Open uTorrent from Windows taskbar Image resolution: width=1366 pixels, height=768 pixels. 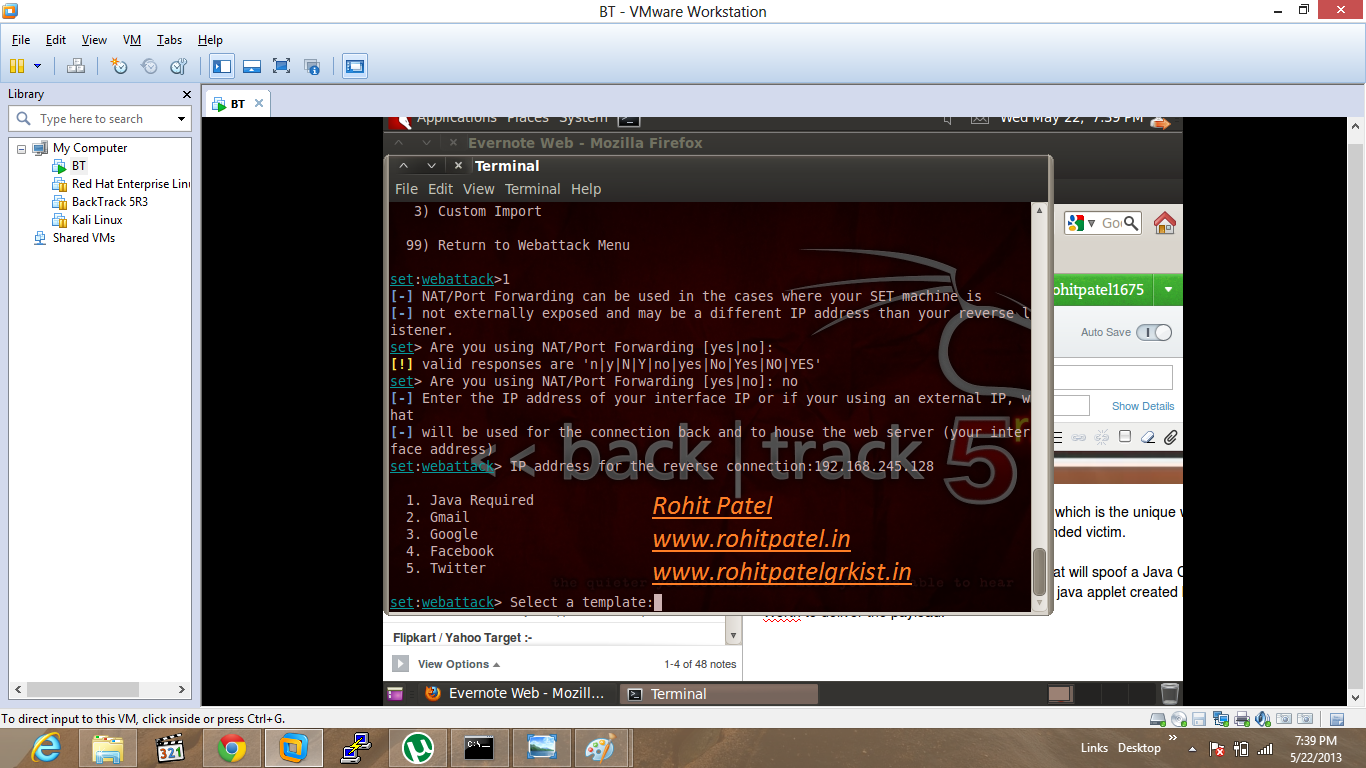pos(417,748)
